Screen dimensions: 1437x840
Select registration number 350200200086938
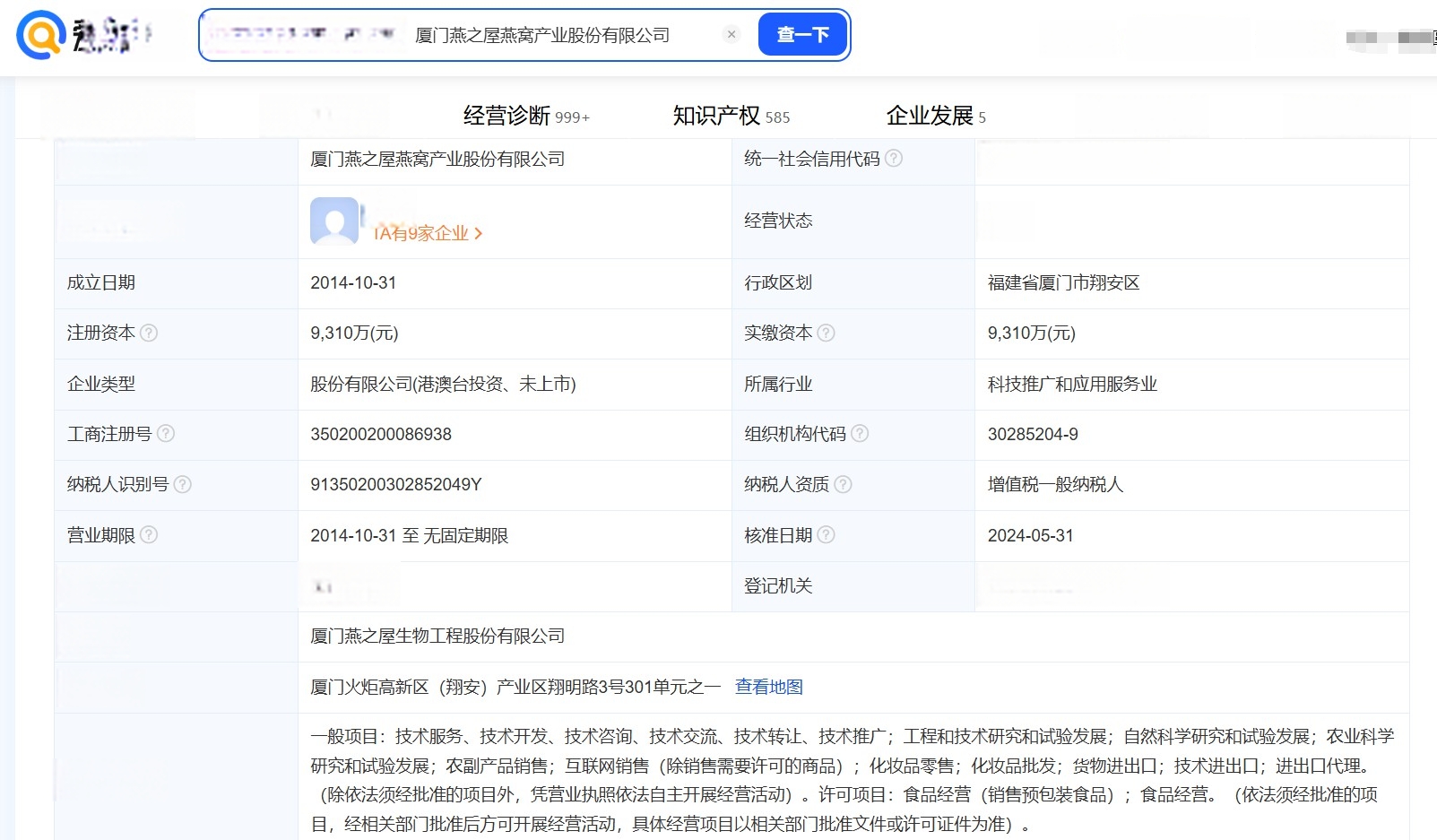click(x=381, y=434)
